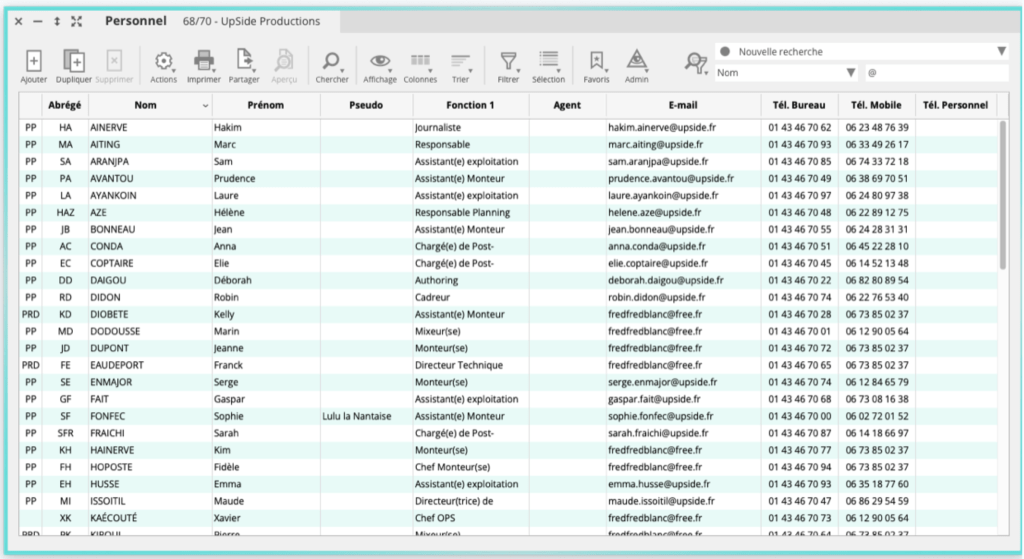Click the Ajouter icon to add a record
Viewport: 1024px width, 559px height.
tap(33, 62)
